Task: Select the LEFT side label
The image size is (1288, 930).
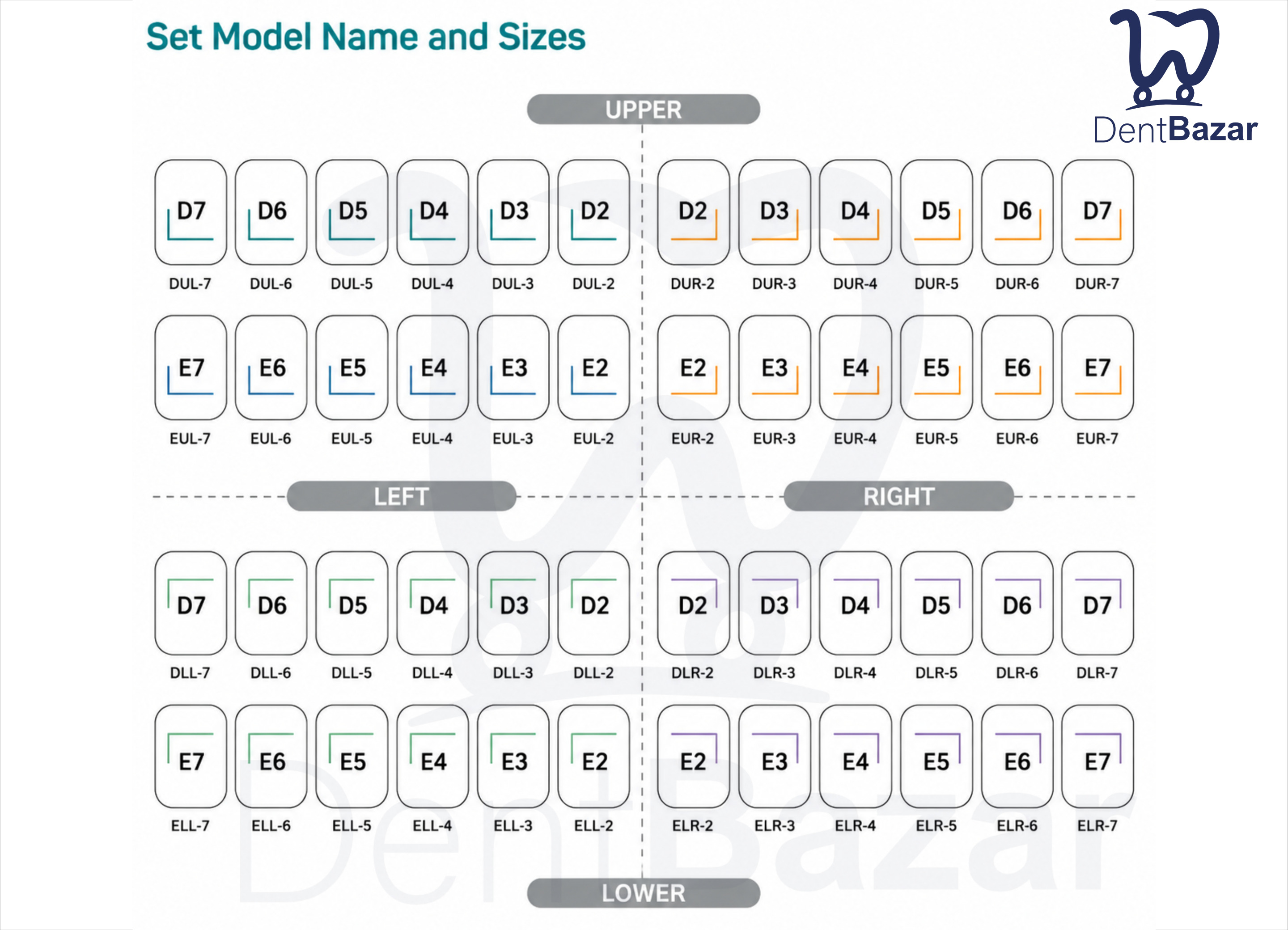Action: pos(402,496)
